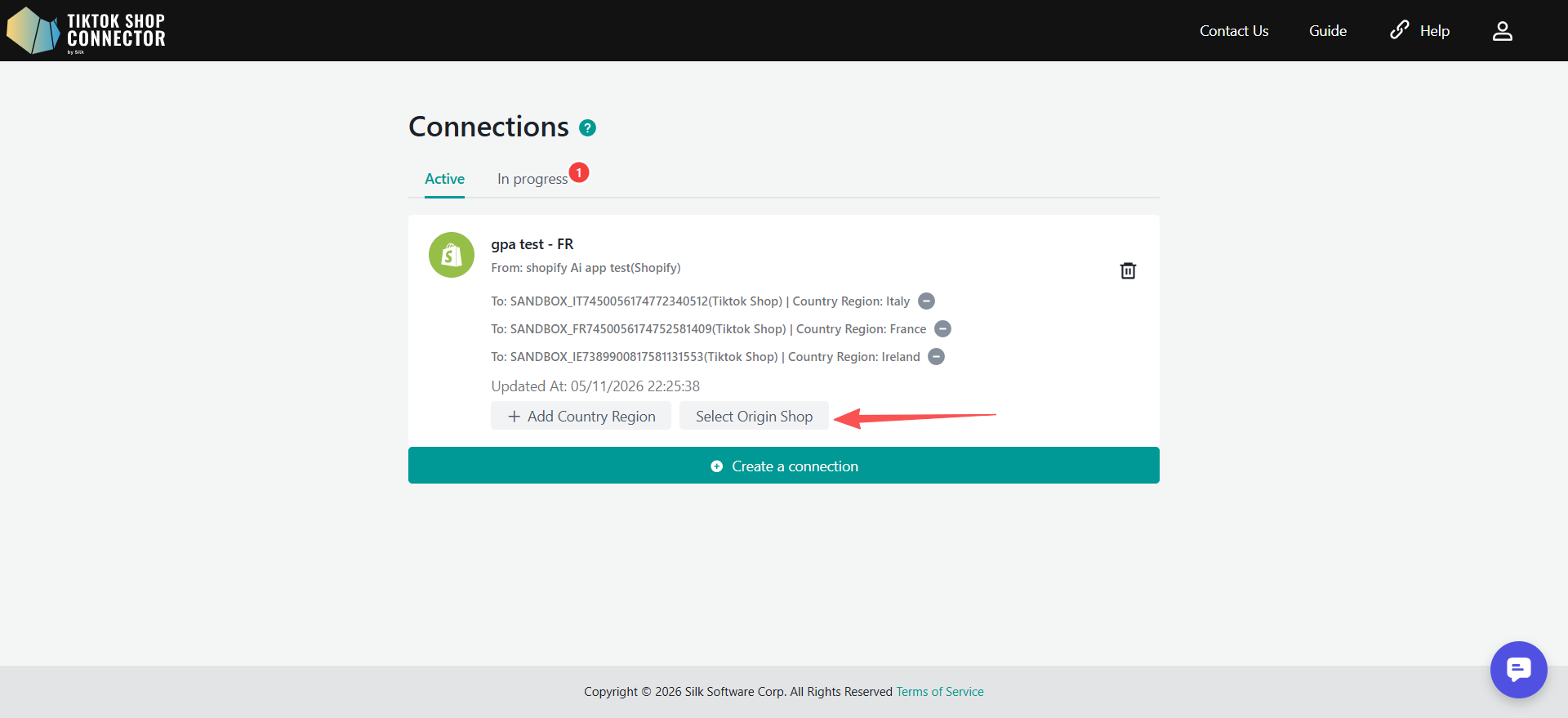Click the copyright Silk Software Corp text

[738, 692]
